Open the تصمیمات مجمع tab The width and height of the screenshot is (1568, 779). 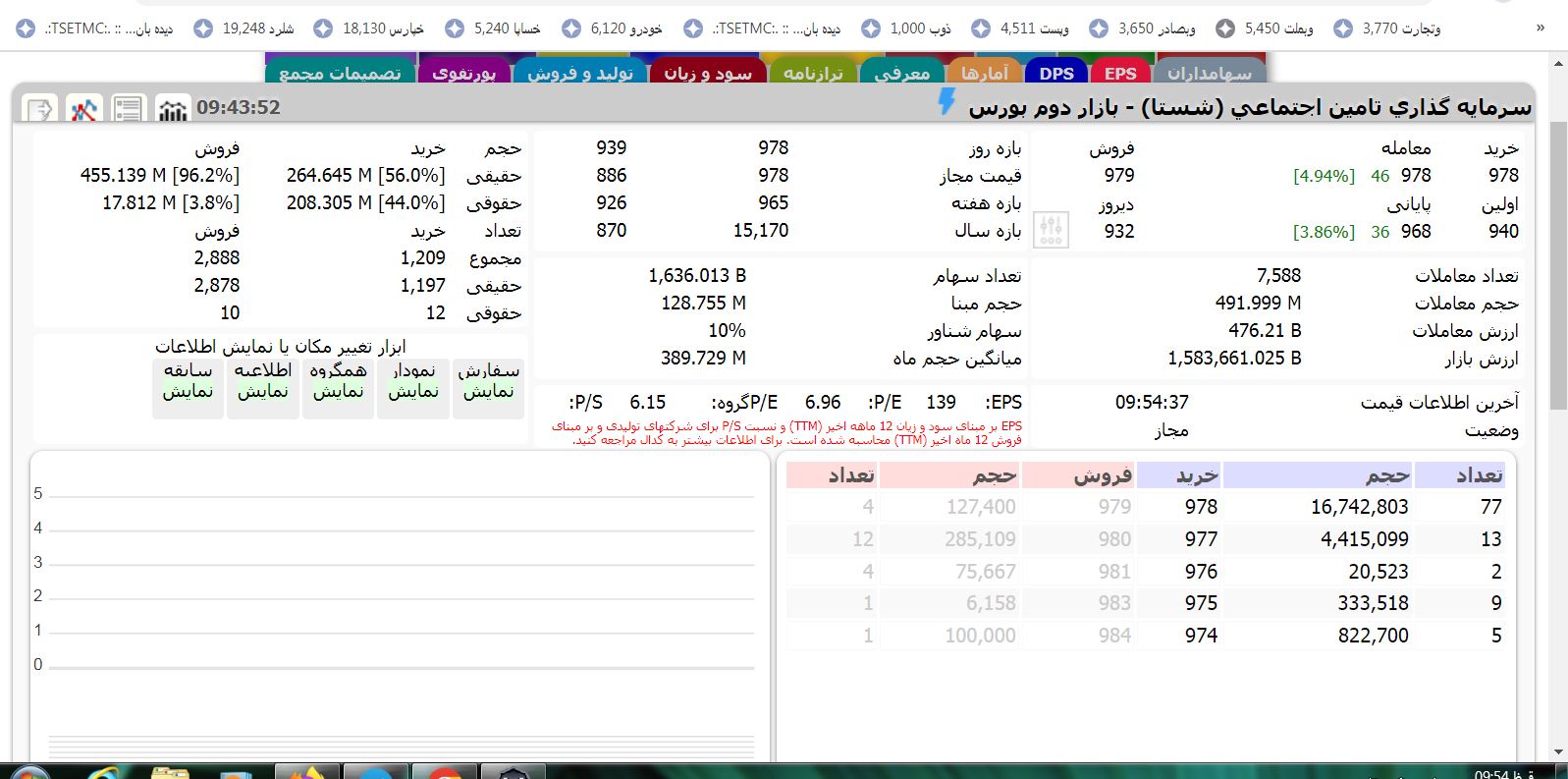(340, 73)
